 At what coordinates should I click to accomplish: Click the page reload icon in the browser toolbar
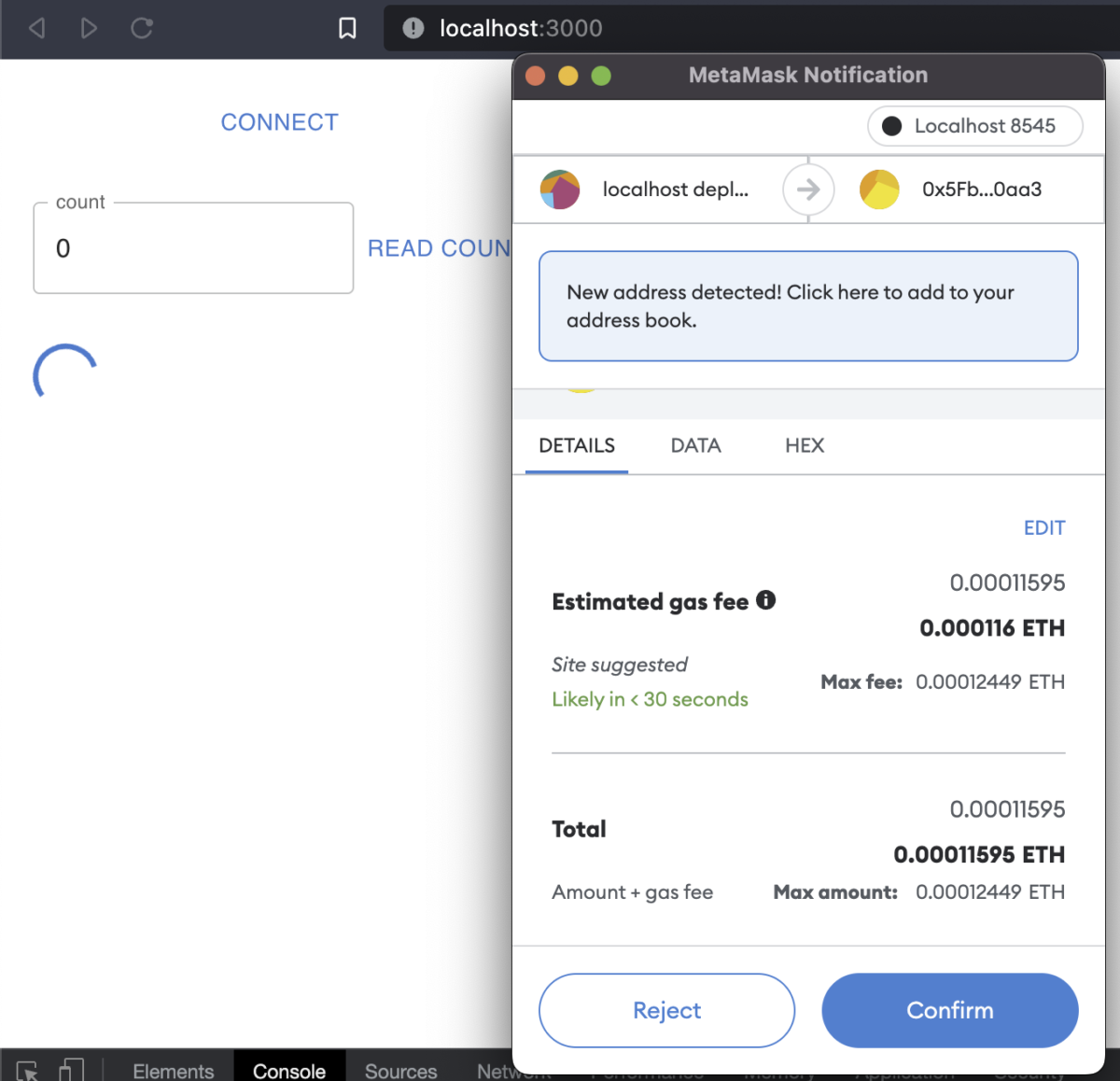(x=142, y=28)
